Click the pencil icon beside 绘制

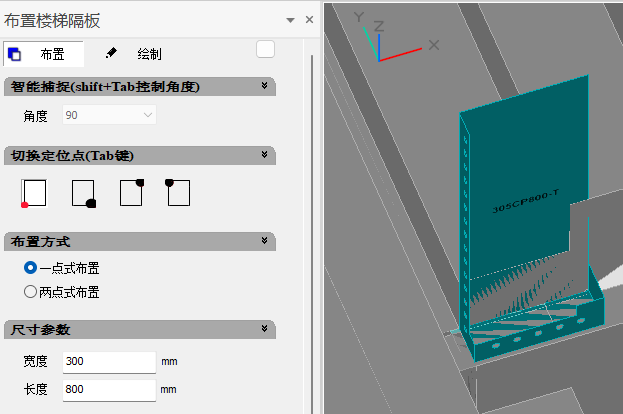(111, 54)
